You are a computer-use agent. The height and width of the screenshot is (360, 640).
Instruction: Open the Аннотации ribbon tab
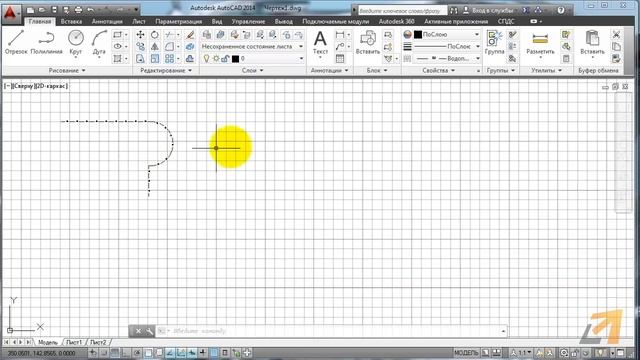pyautogui.click(x=107, y=21)
